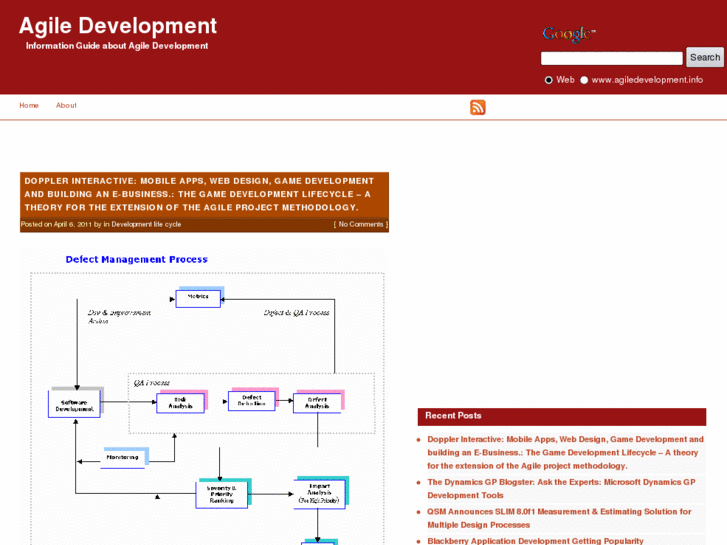Open recent post QSM Announces SLIM 8.0f1
Viewport: 727px width, 545px height.
(559, 518)
